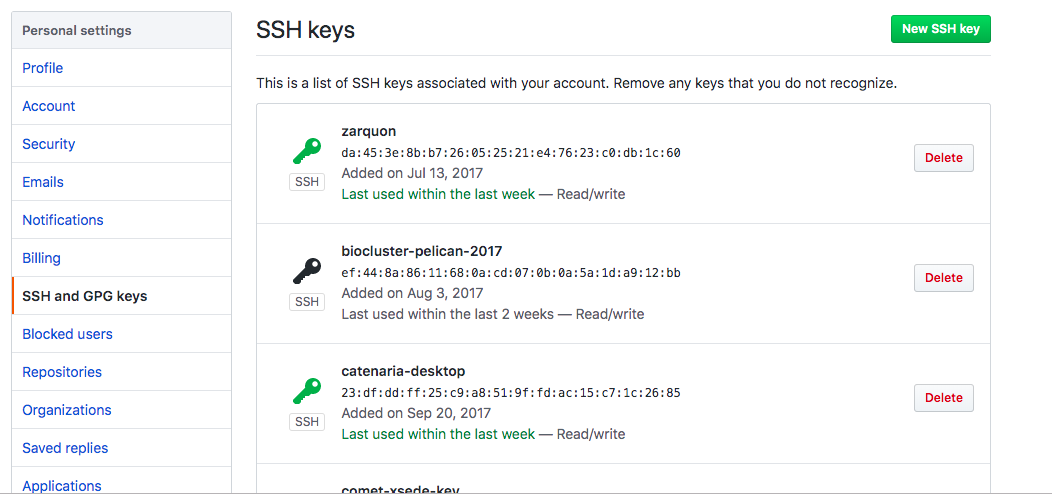Click the SSH badge under biocluster-pelican-2017 key
The width and height of the screenshot is (1052, 495).
coord(307,302)
